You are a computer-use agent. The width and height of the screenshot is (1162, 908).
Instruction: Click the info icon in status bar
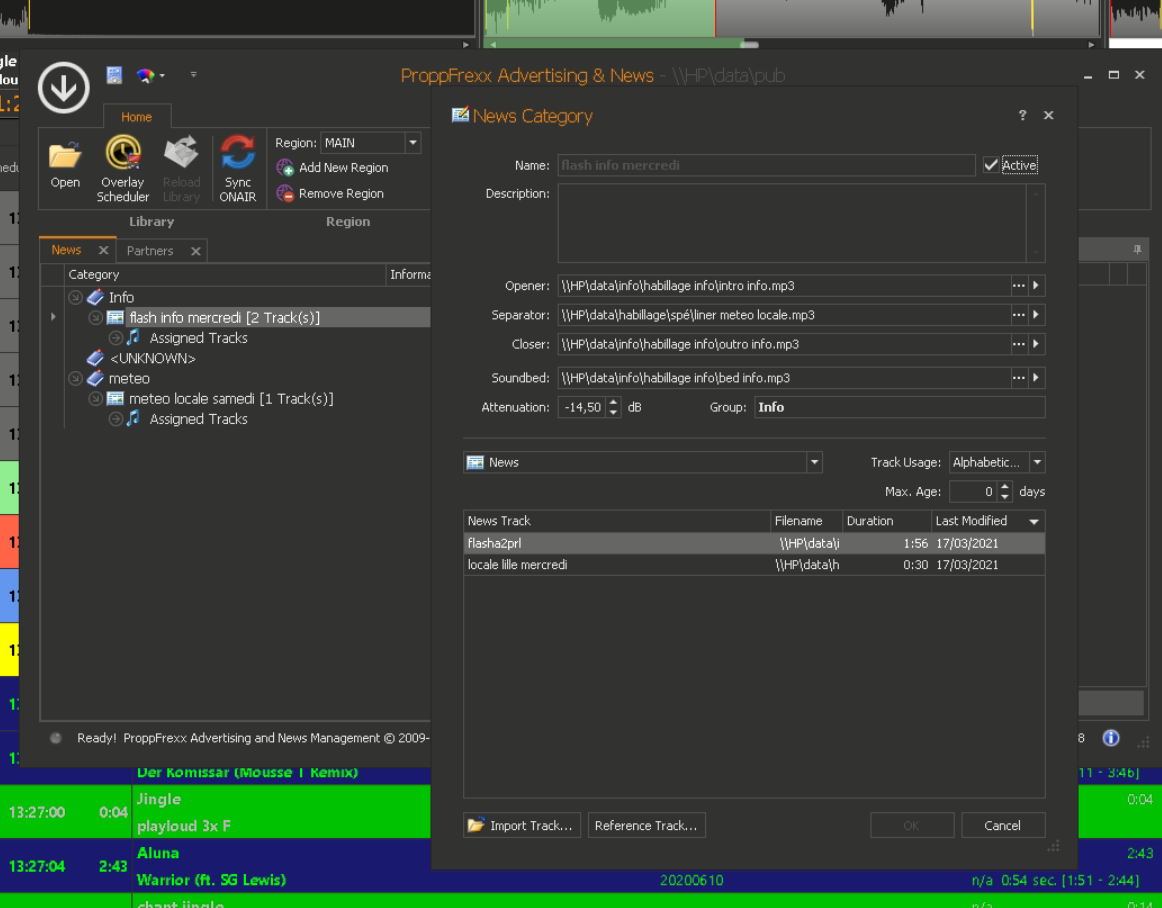[1111, 738]
